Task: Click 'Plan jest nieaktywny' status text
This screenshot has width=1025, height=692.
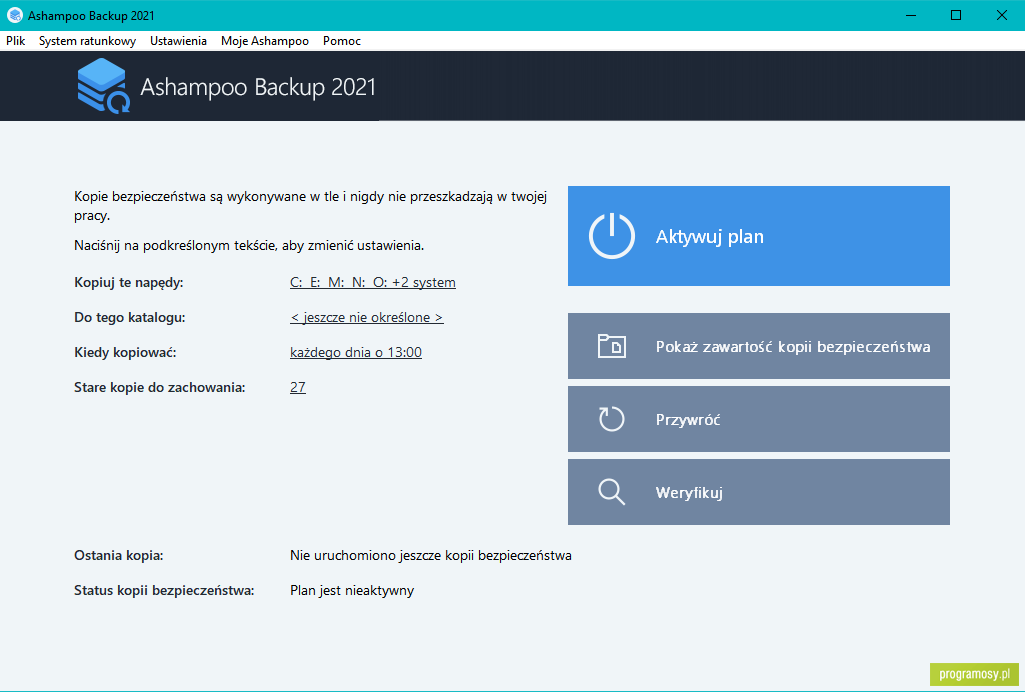Action: (352, 591)
